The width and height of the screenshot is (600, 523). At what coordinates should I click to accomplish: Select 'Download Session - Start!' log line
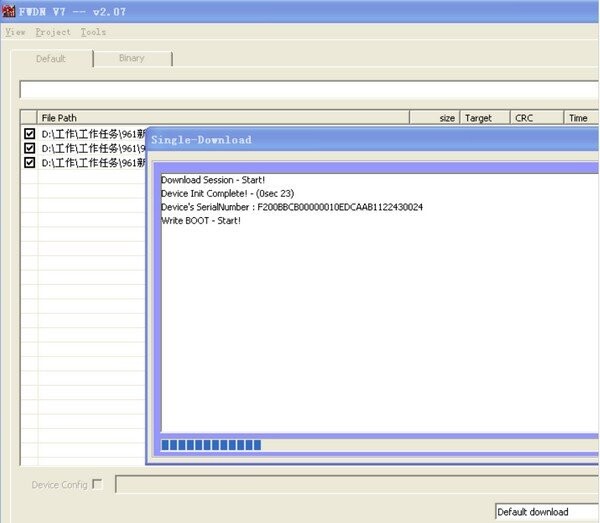pyautogui.click(x=213, y=180)
